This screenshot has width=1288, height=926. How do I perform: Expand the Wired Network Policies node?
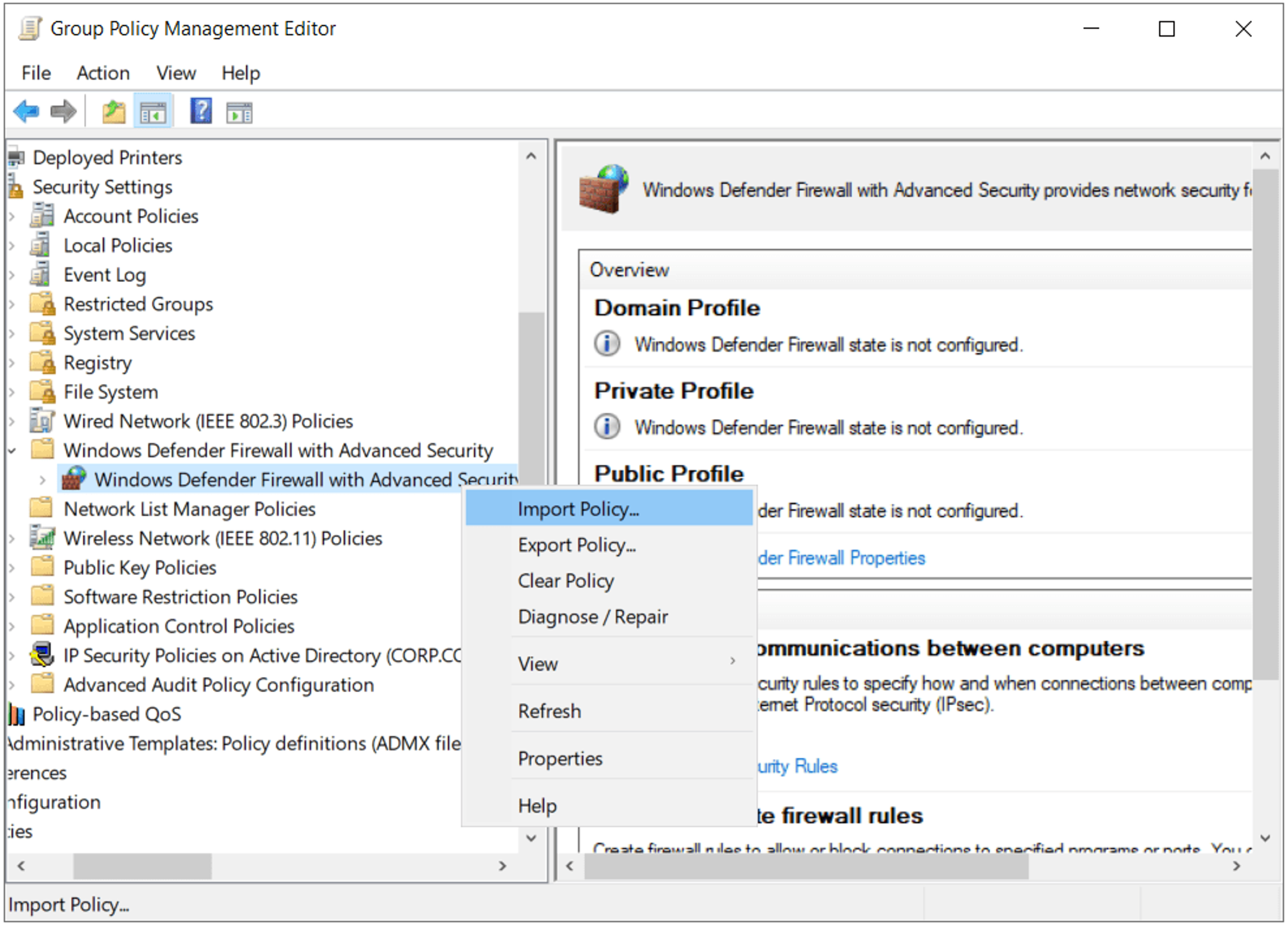11,421
